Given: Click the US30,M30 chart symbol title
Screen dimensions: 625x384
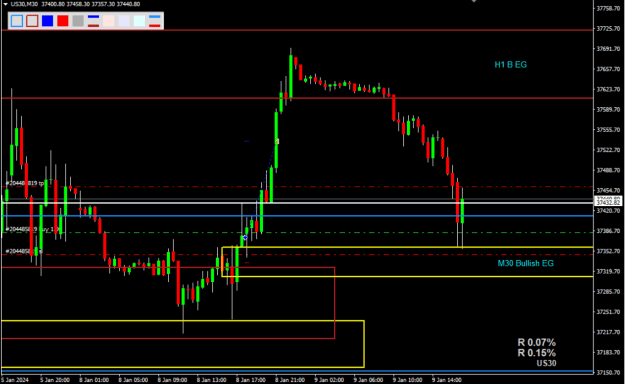Looking at the screenshot, I should pyautogui.click(x=24, y=4).
